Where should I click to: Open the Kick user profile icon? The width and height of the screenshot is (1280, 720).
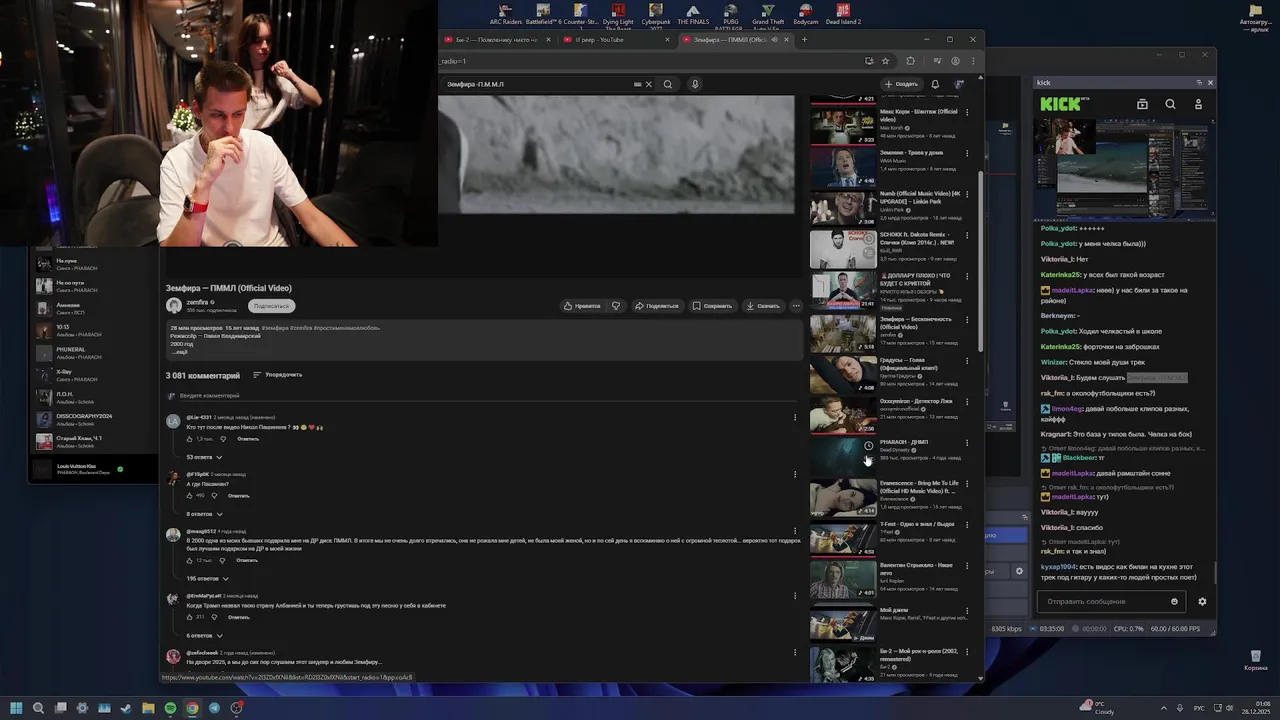[x=1198, y=104]
